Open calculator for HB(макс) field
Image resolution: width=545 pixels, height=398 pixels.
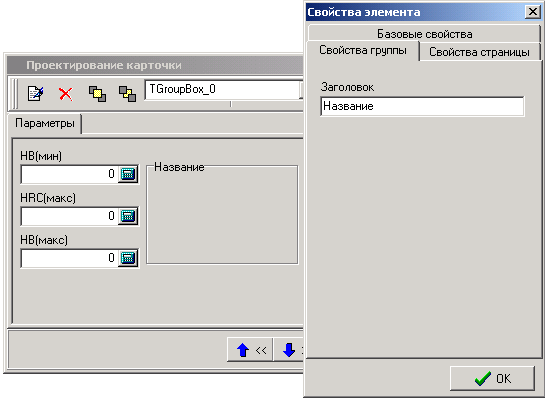point(128,258)
